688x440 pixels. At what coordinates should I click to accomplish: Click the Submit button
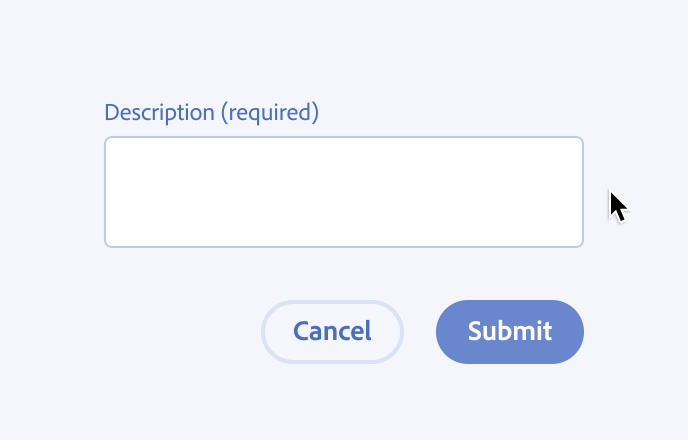point(509,331)
